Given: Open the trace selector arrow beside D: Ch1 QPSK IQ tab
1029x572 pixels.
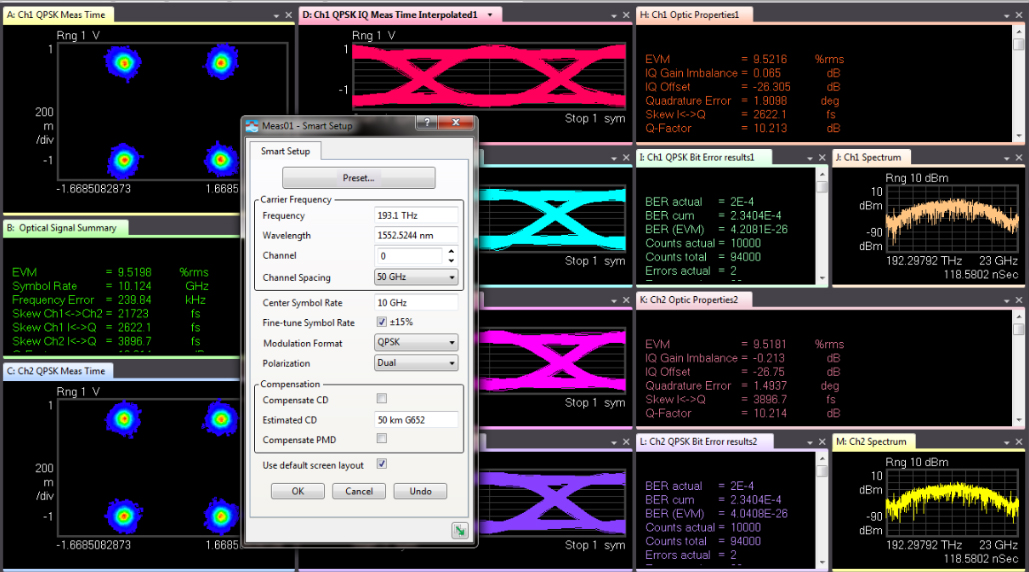Looking at the screenshot, I should 490,14.
